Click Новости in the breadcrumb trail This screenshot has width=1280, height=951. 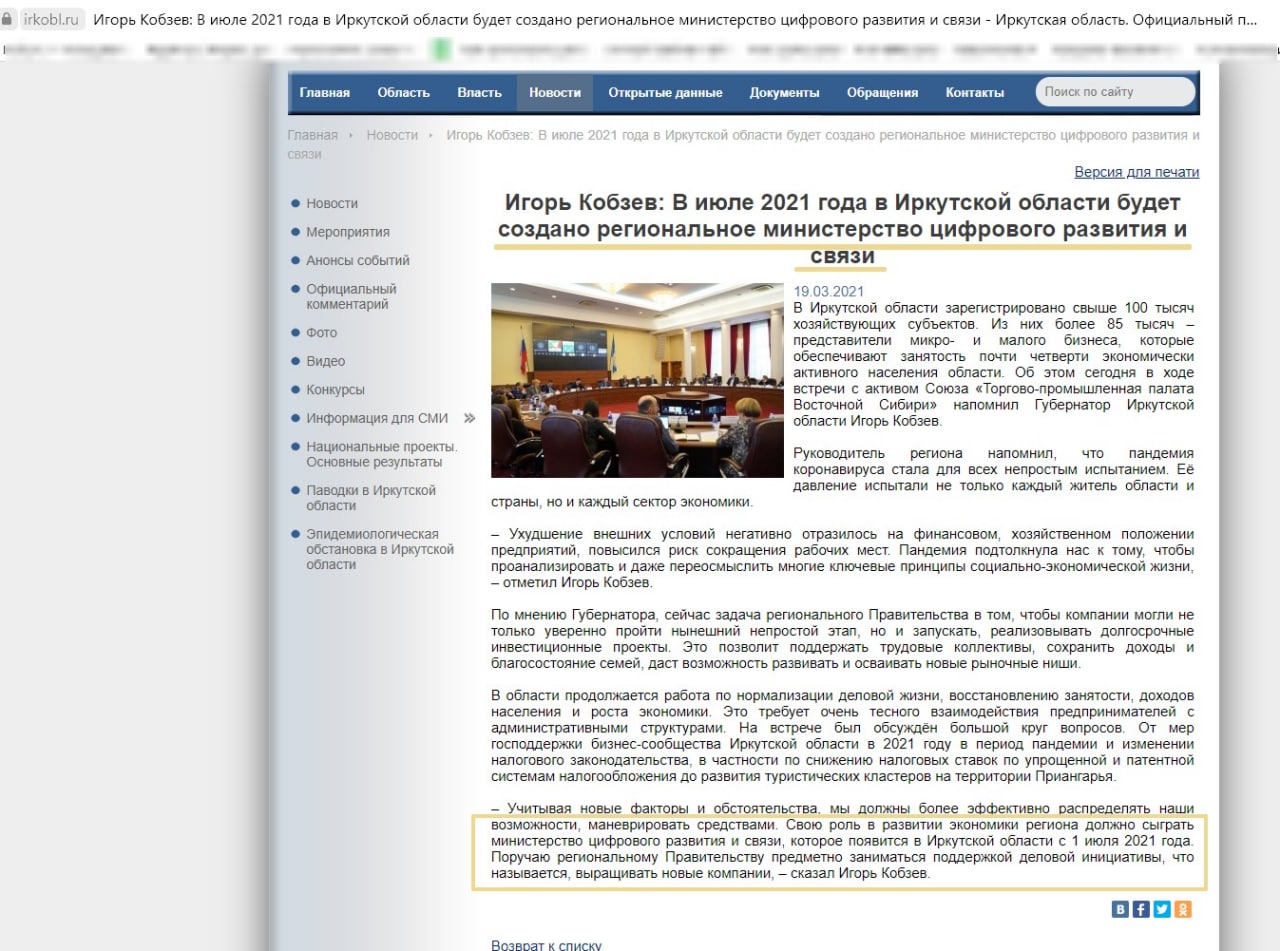(x=392, y=135)
